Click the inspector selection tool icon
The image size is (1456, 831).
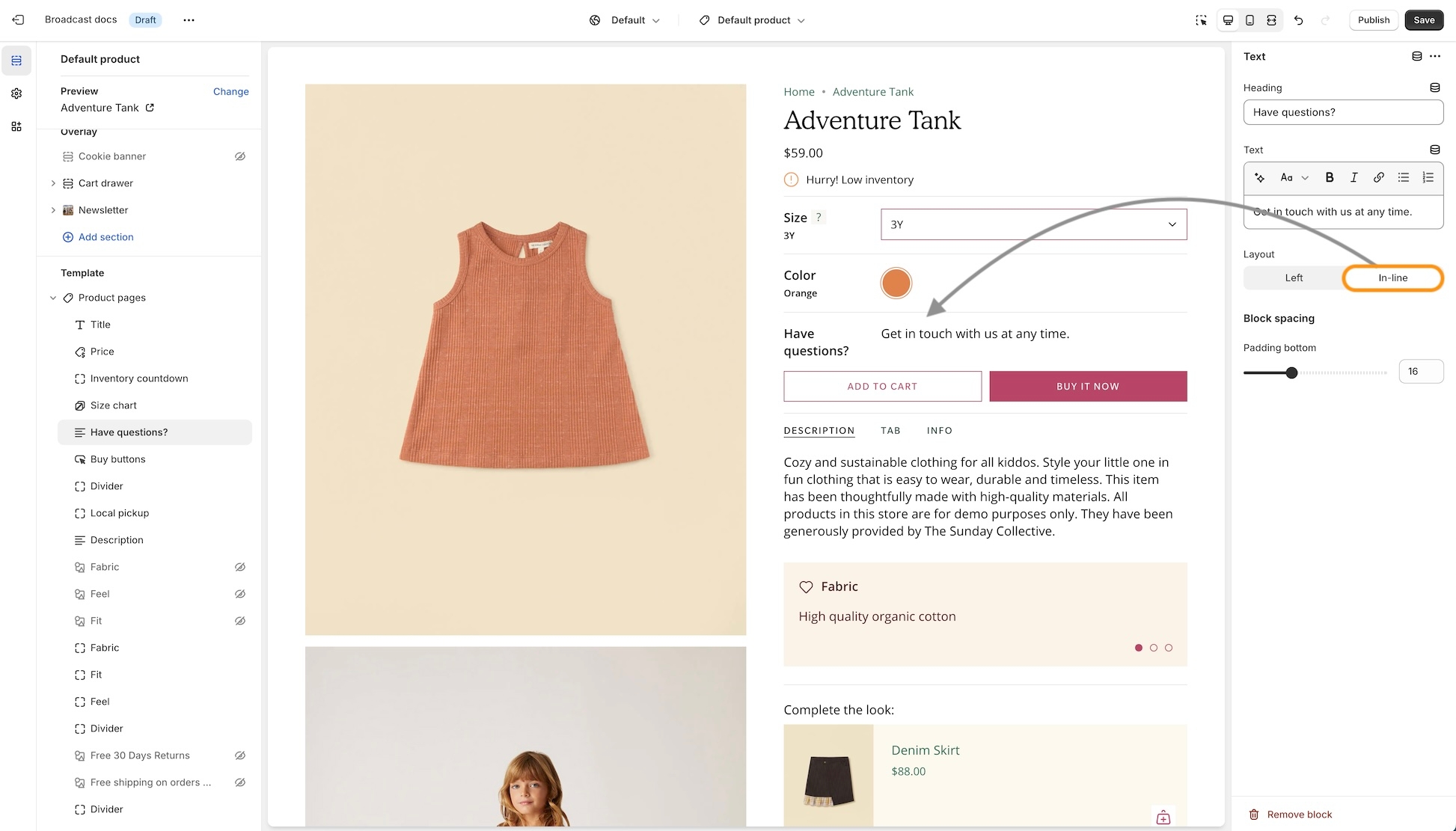pos(1201,20)
